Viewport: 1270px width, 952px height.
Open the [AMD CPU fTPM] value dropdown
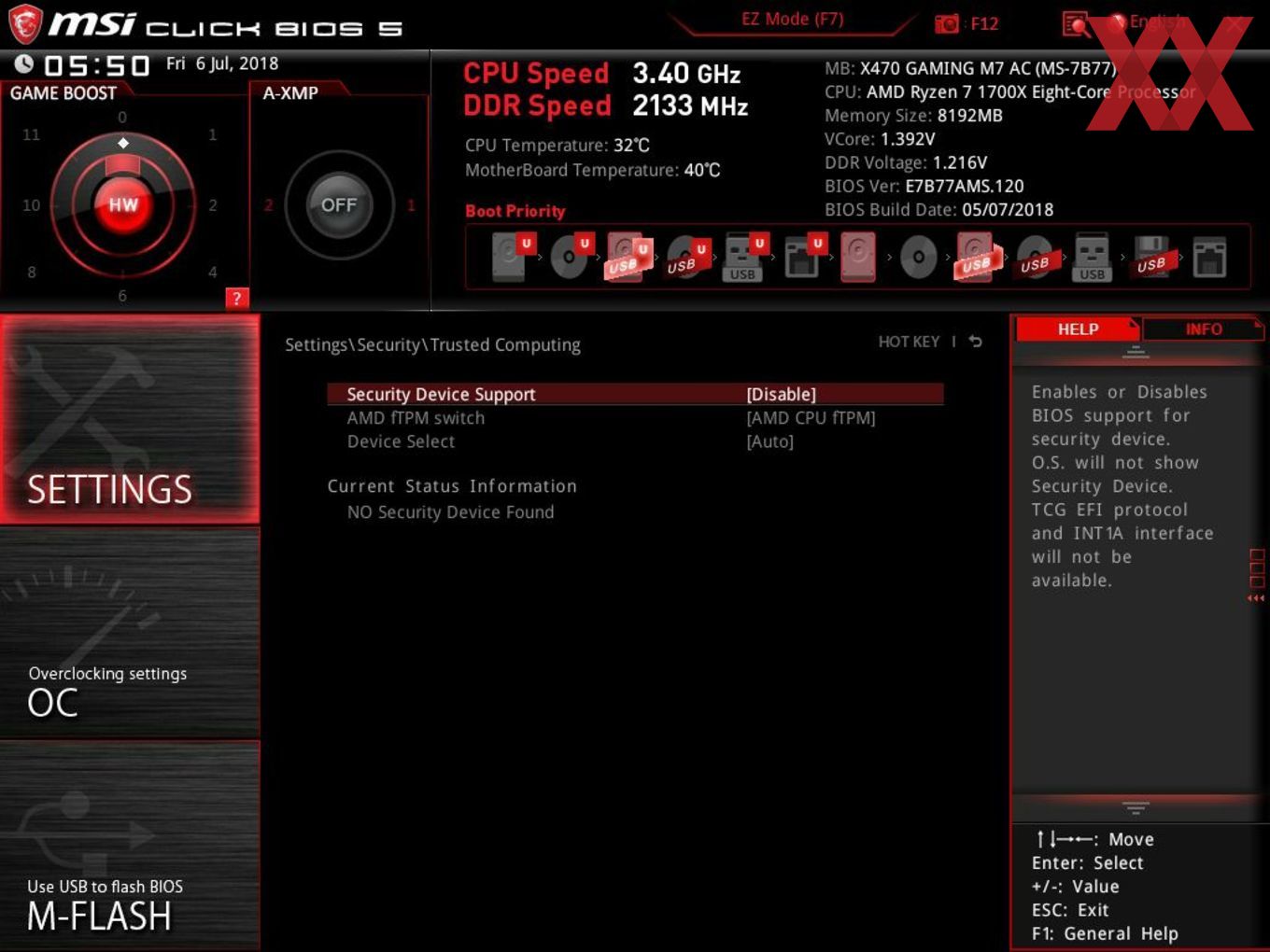(x=811, y=418)
